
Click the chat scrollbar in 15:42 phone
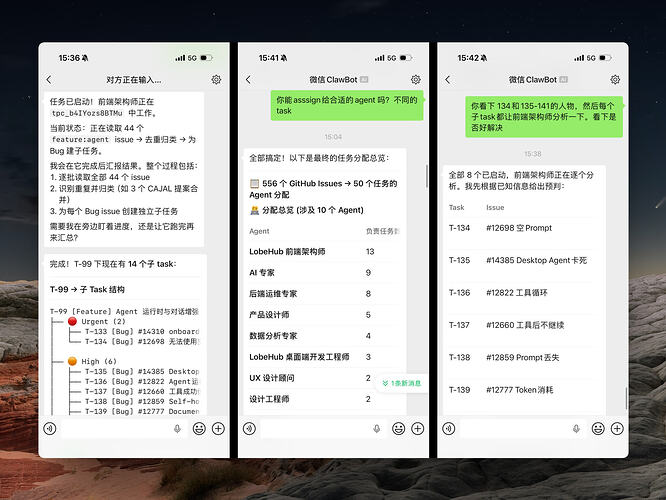coord(626,398)
